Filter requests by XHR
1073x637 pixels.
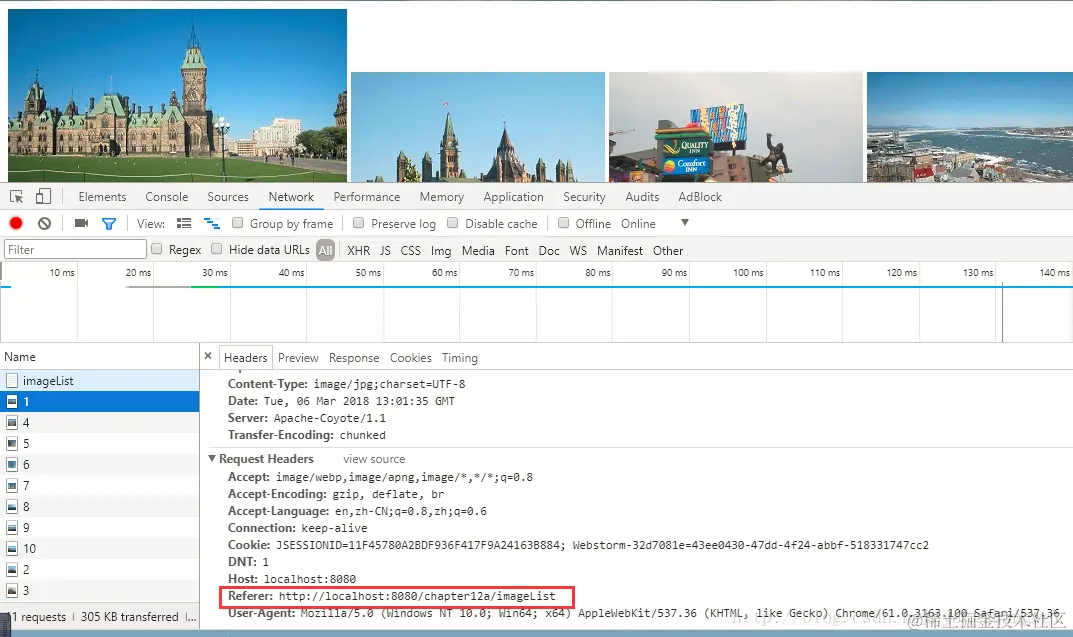359,250
